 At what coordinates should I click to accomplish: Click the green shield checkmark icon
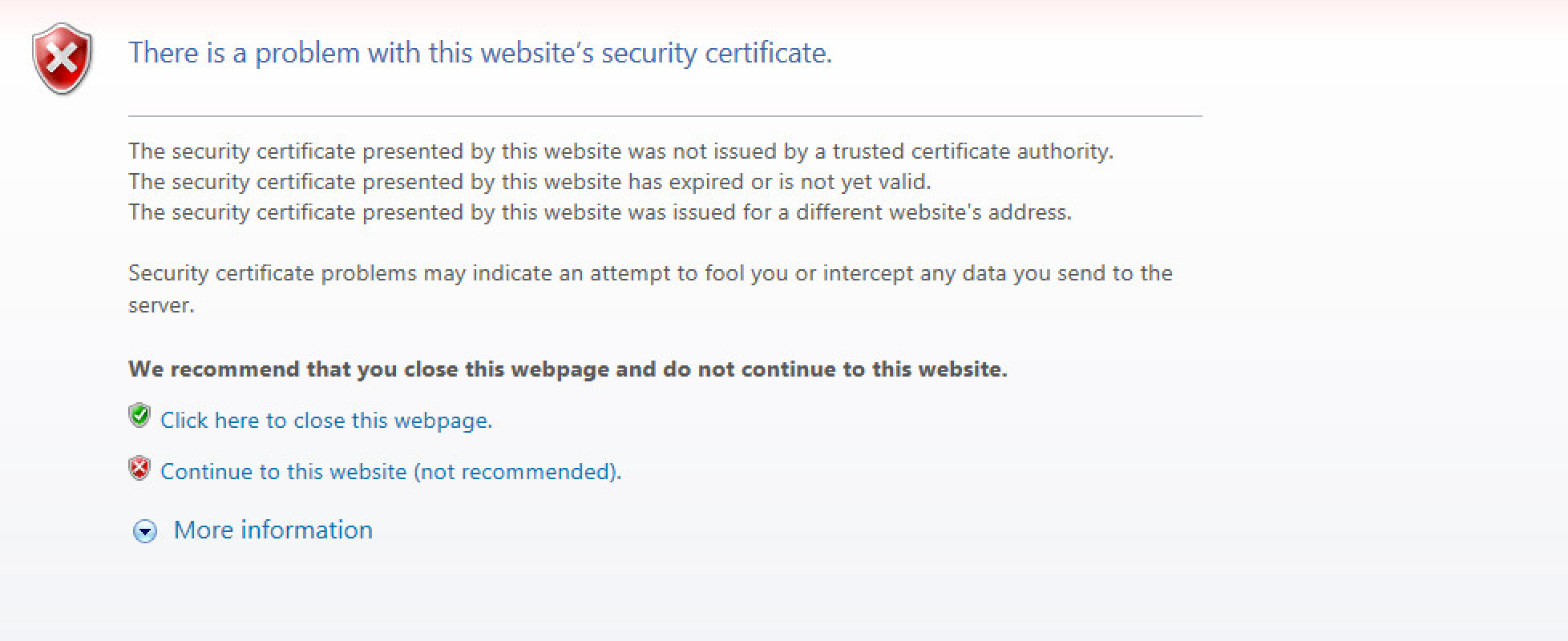coord(139,416)
